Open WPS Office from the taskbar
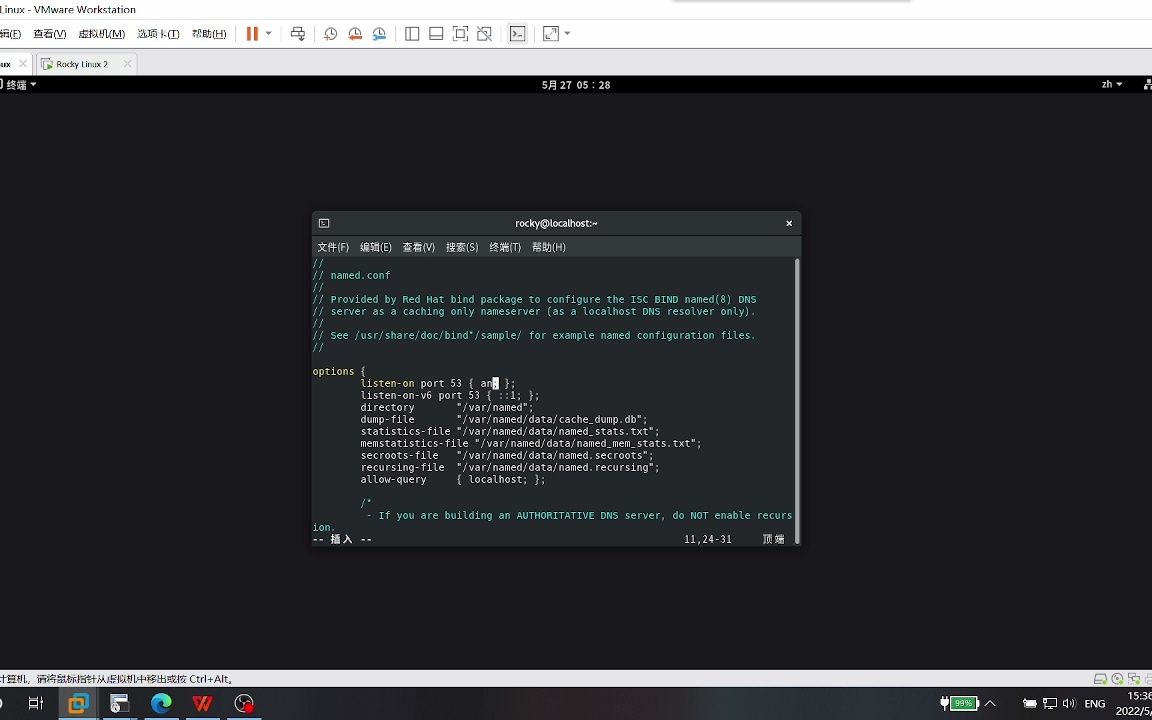Image resolution: width=1152 pixels, height=720 pixels. click(202, 703)
